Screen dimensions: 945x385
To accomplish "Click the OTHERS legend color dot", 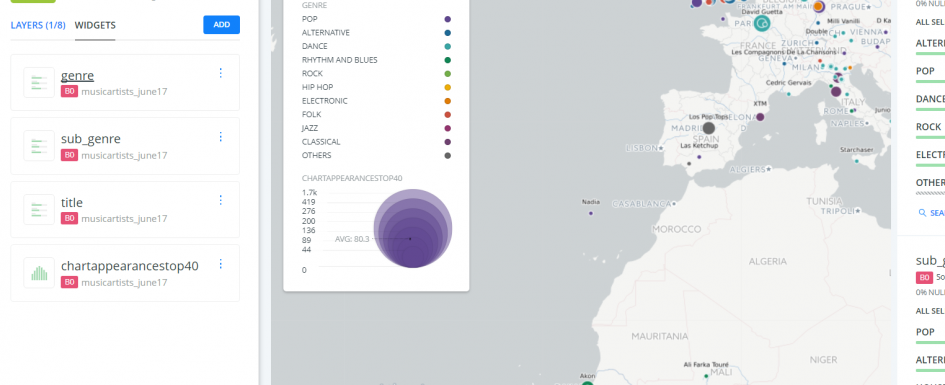I will click(x=447, y=155).
